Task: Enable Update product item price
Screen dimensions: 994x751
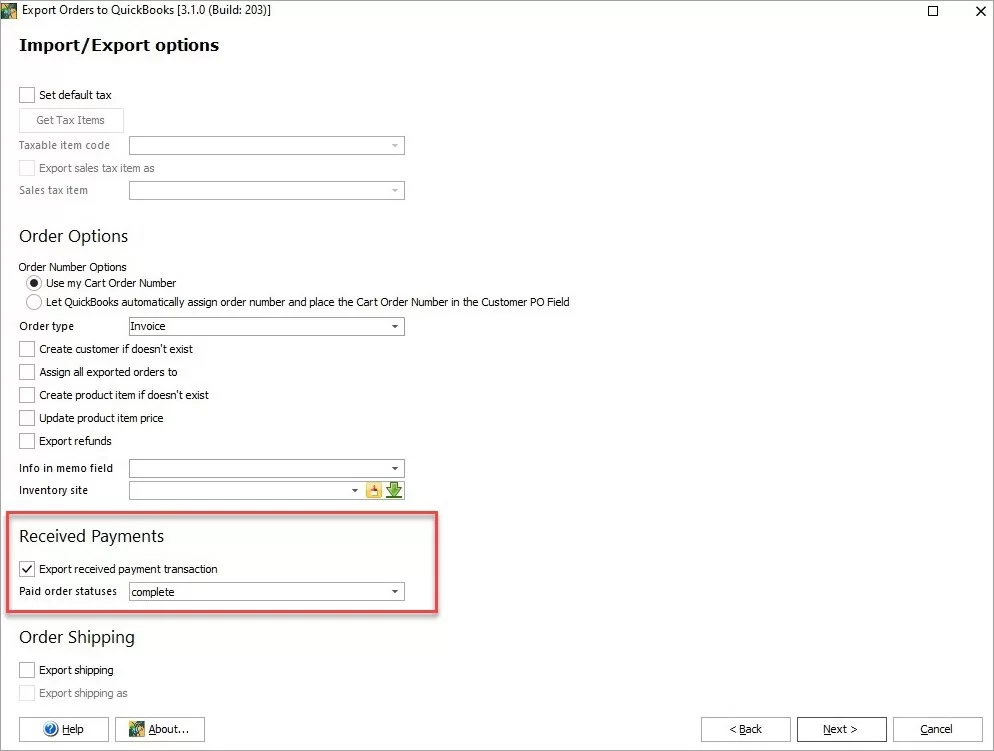Action: point(27,418)
